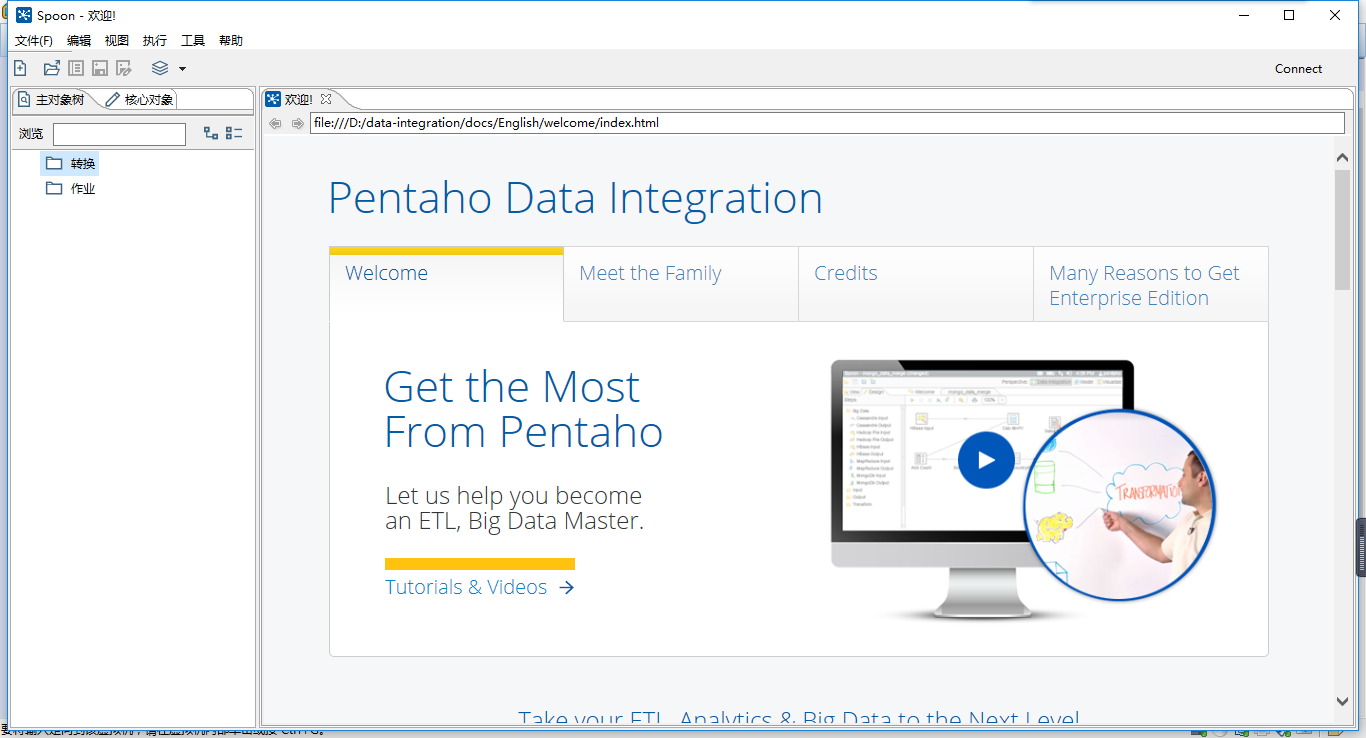
Task: Click the welcome page scroll-up arrow
Action: pos(1342,158)
